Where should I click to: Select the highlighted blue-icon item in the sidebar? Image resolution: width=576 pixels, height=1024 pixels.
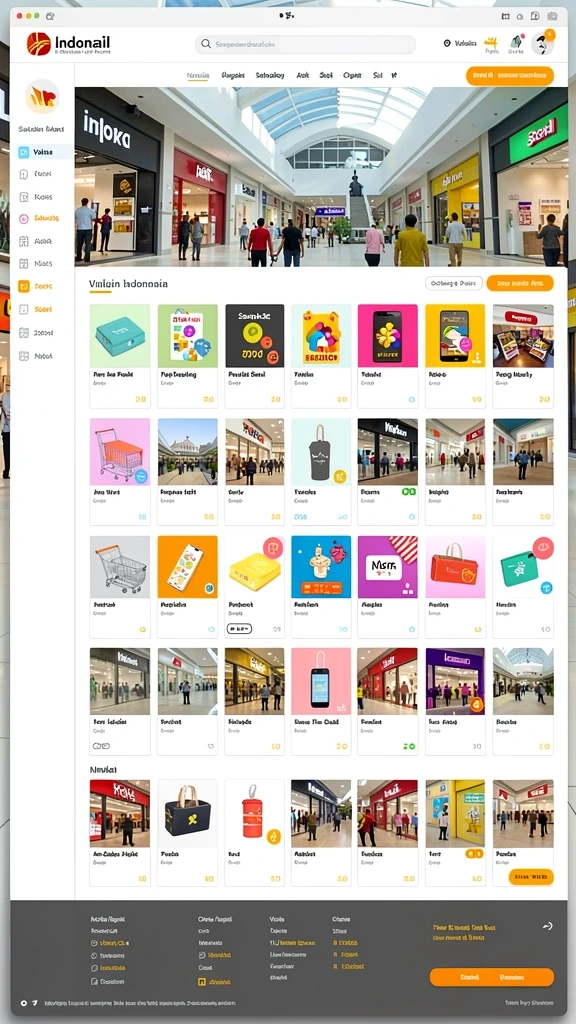click(x=44, y=152)
